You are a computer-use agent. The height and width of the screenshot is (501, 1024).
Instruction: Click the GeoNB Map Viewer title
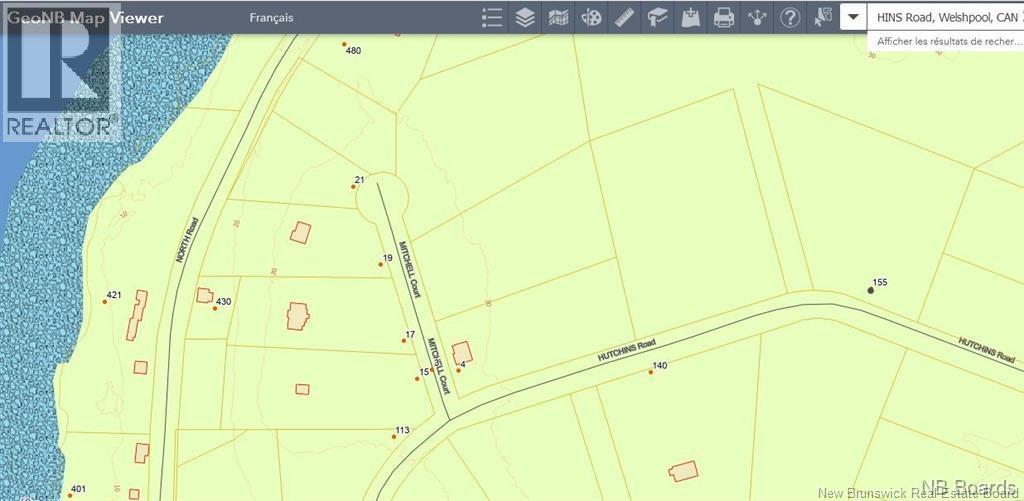pos(85,17)
